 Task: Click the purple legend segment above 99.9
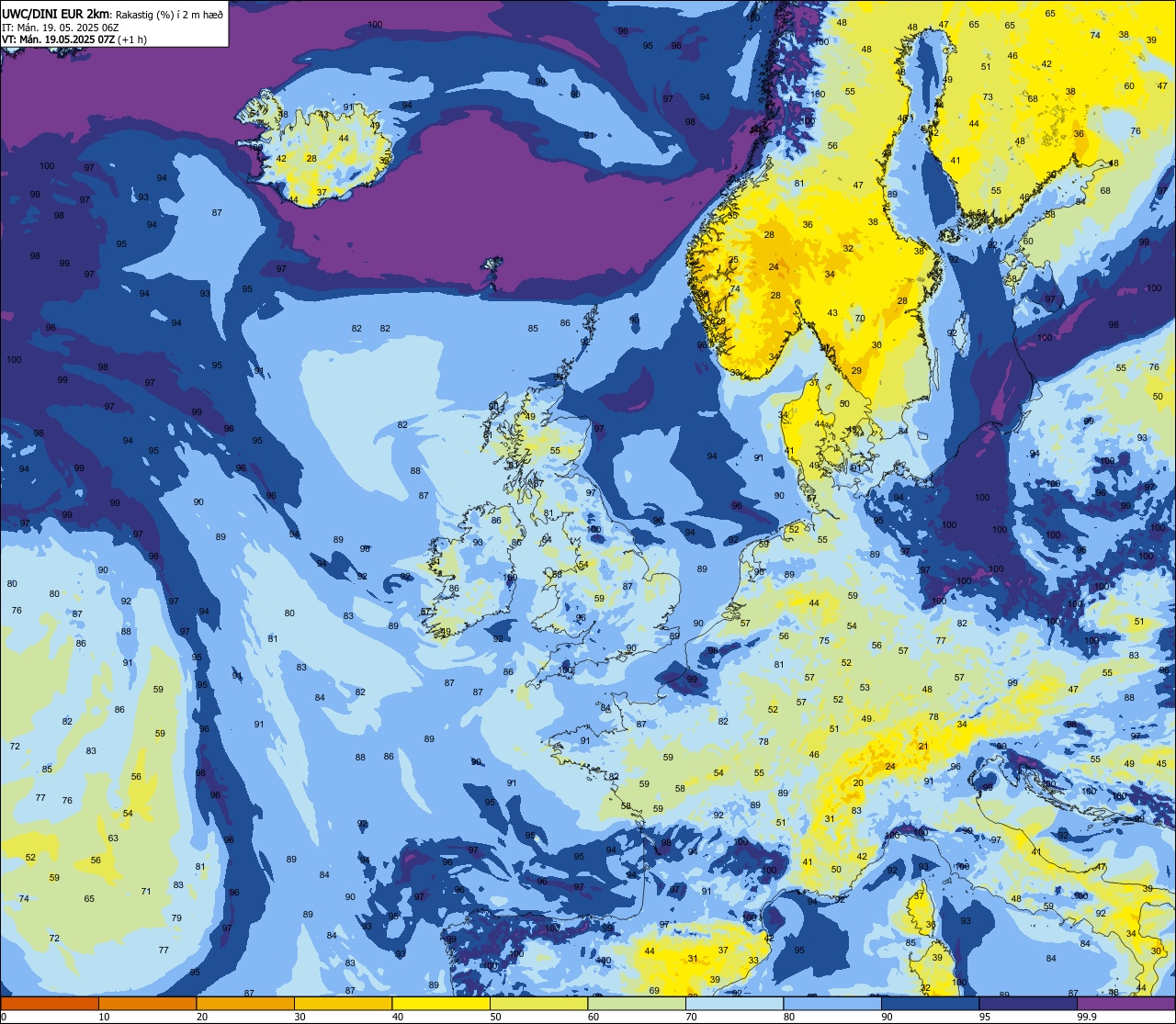1126,1004
